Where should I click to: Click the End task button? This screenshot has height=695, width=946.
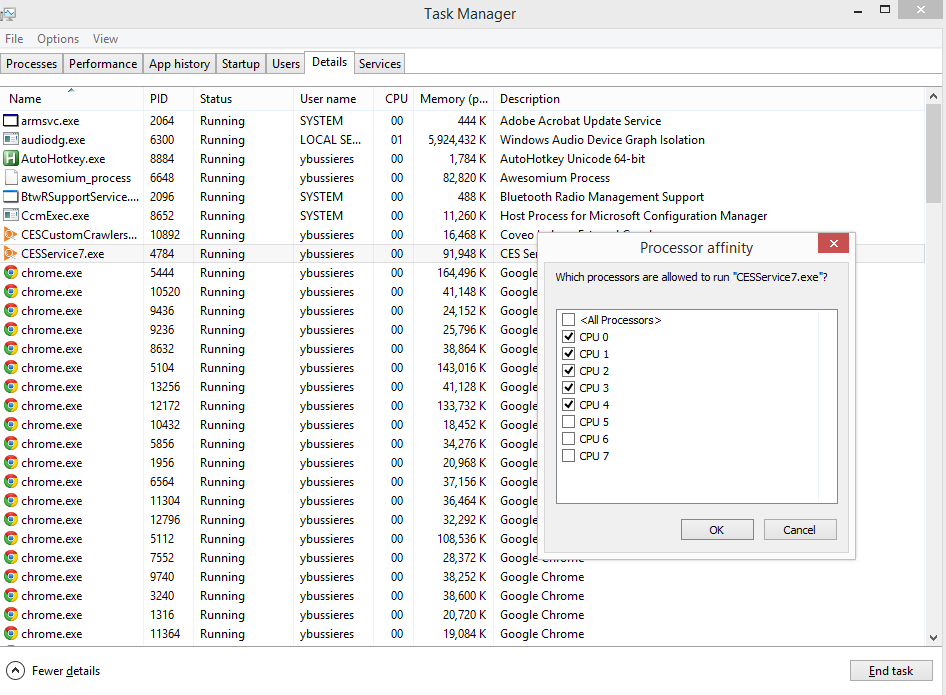pos(890,671)
